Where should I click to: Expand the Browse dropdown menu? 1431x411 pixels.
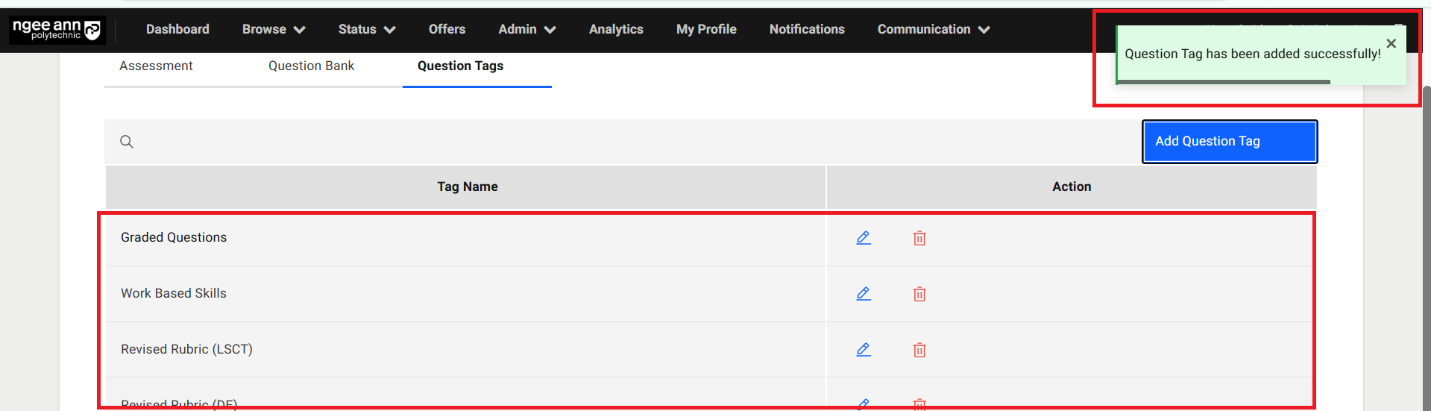(273, 30)
